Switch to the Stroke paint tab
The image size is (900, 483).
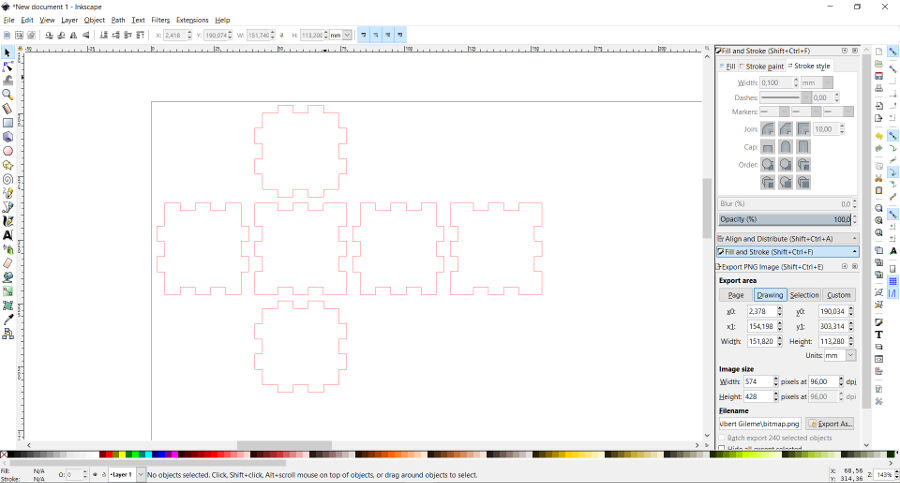tap(762, 66)
